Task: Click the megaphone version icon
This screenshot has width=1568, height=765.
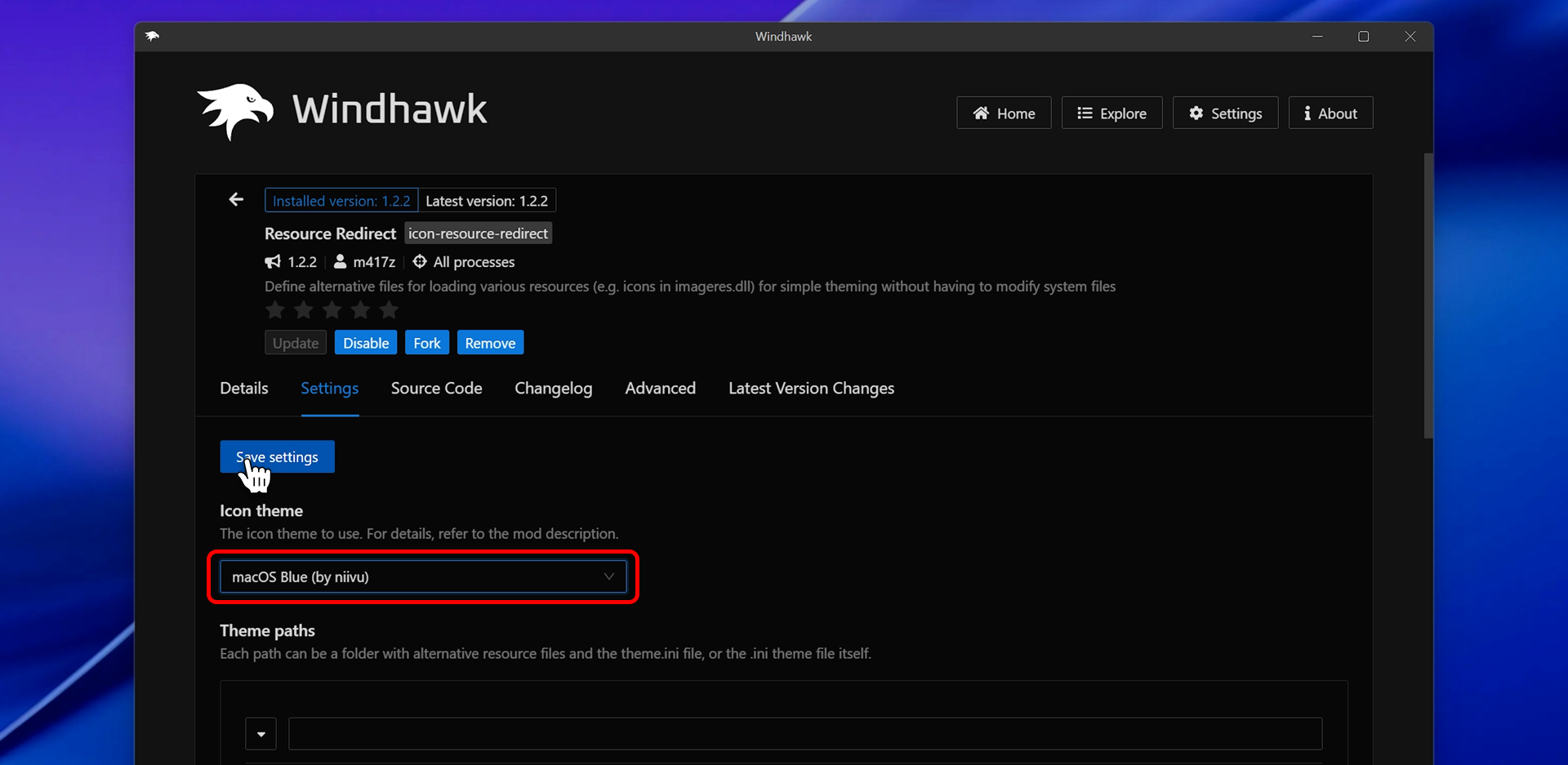Action: (x=273, y=262)
